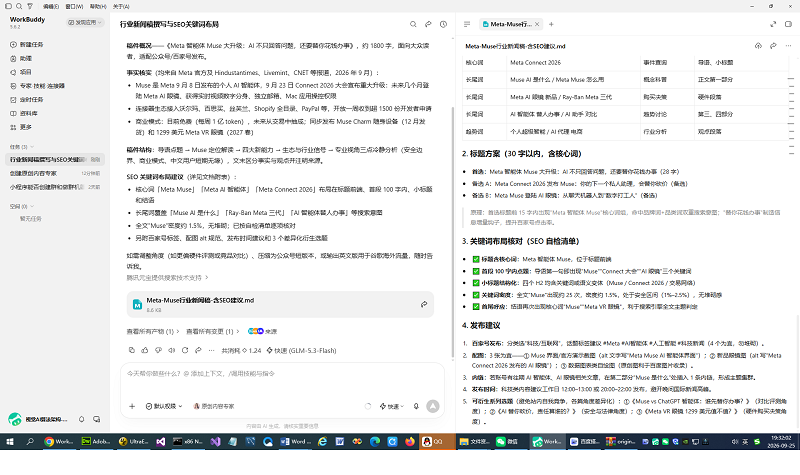Give the reply a thumbs up
Viewport: 800px width, 475px height.
(x=145, y=350)
